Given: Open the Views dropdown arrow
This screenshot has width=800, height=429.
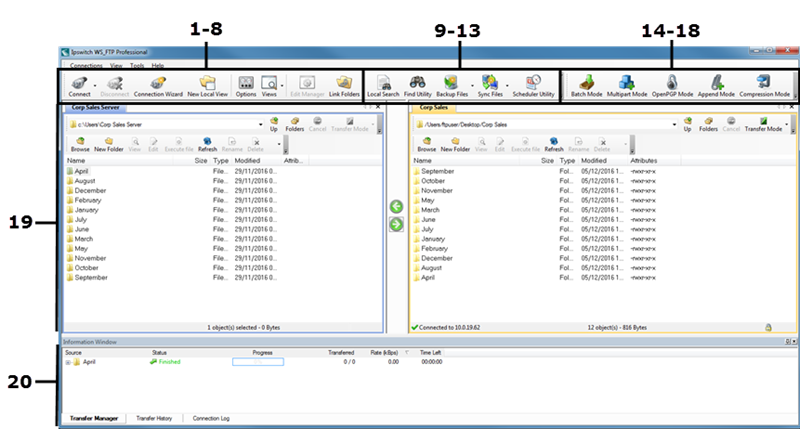Looking at the screenshot, I should pyautogui.click(x=282, y=86).
